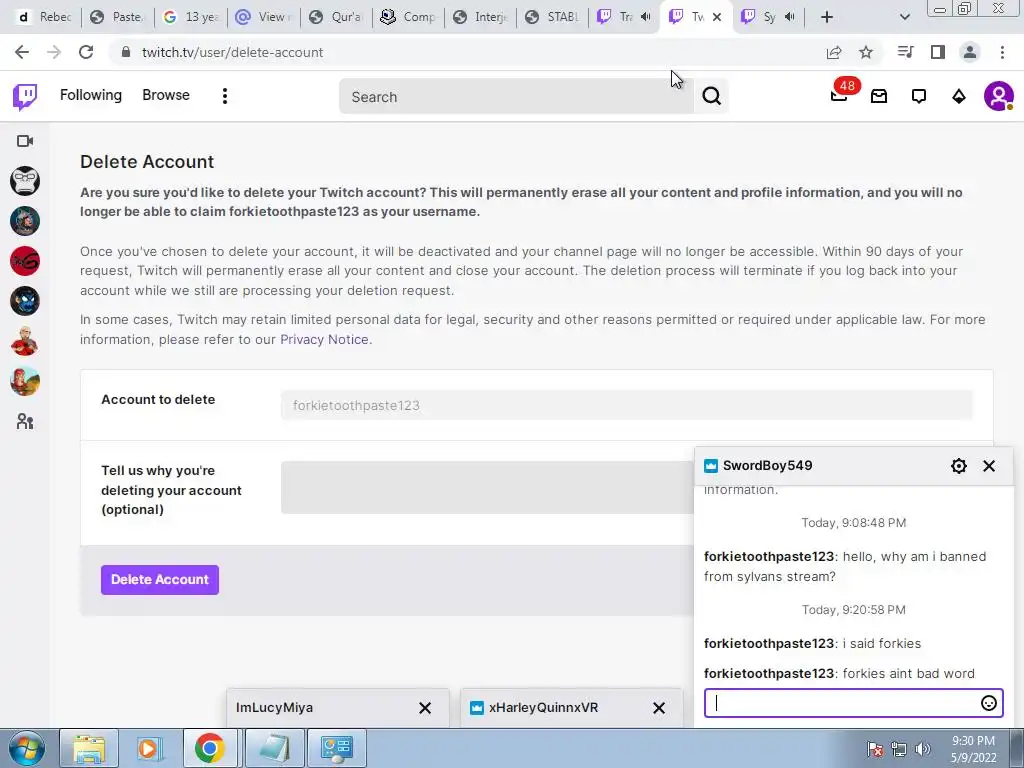This screenshot has width=1024, height=768.
Task: Close the active Twitch tab
Action: (717, 17)
